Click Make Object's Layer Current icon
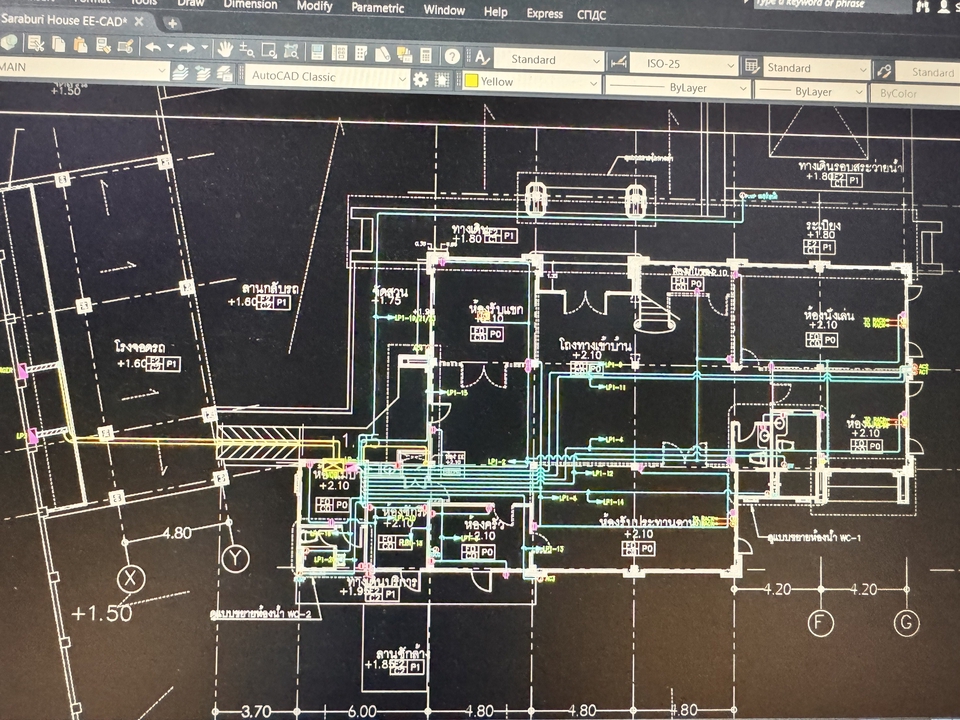Viewport: 960px width, 720px height. [179, 72]
